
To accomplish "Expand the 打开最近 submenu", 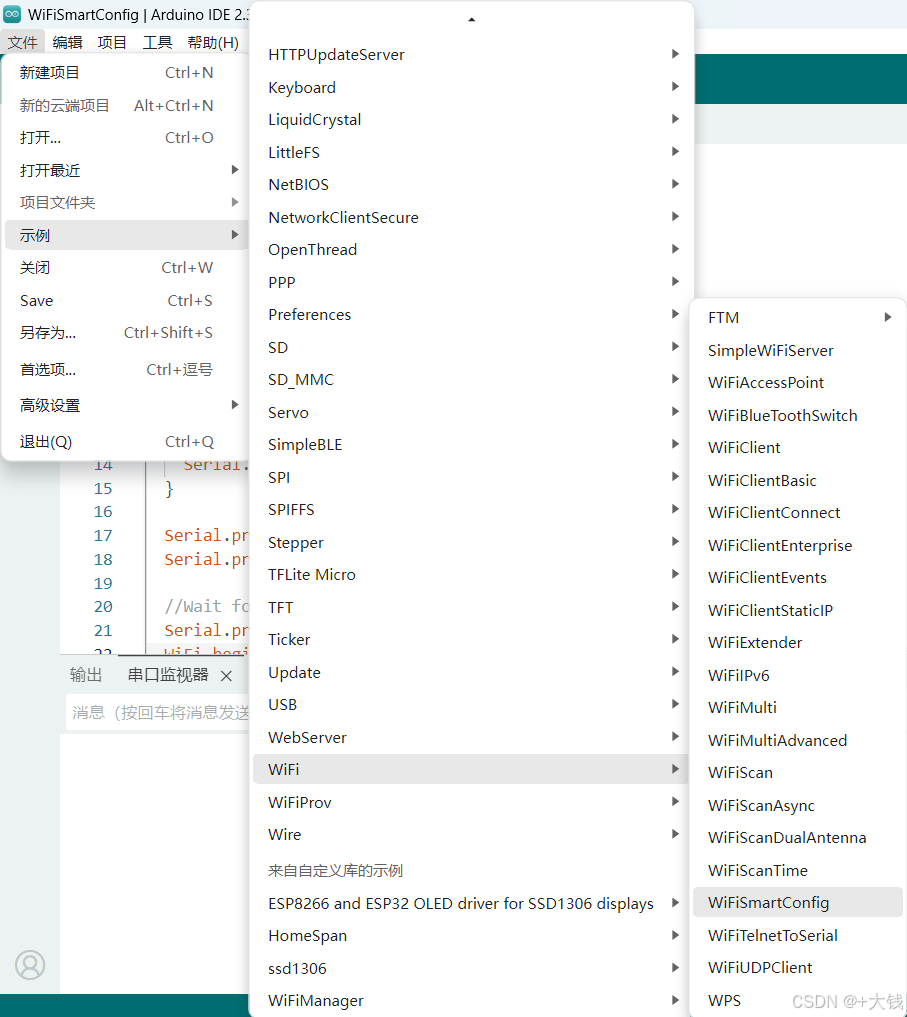I will 127,170.
